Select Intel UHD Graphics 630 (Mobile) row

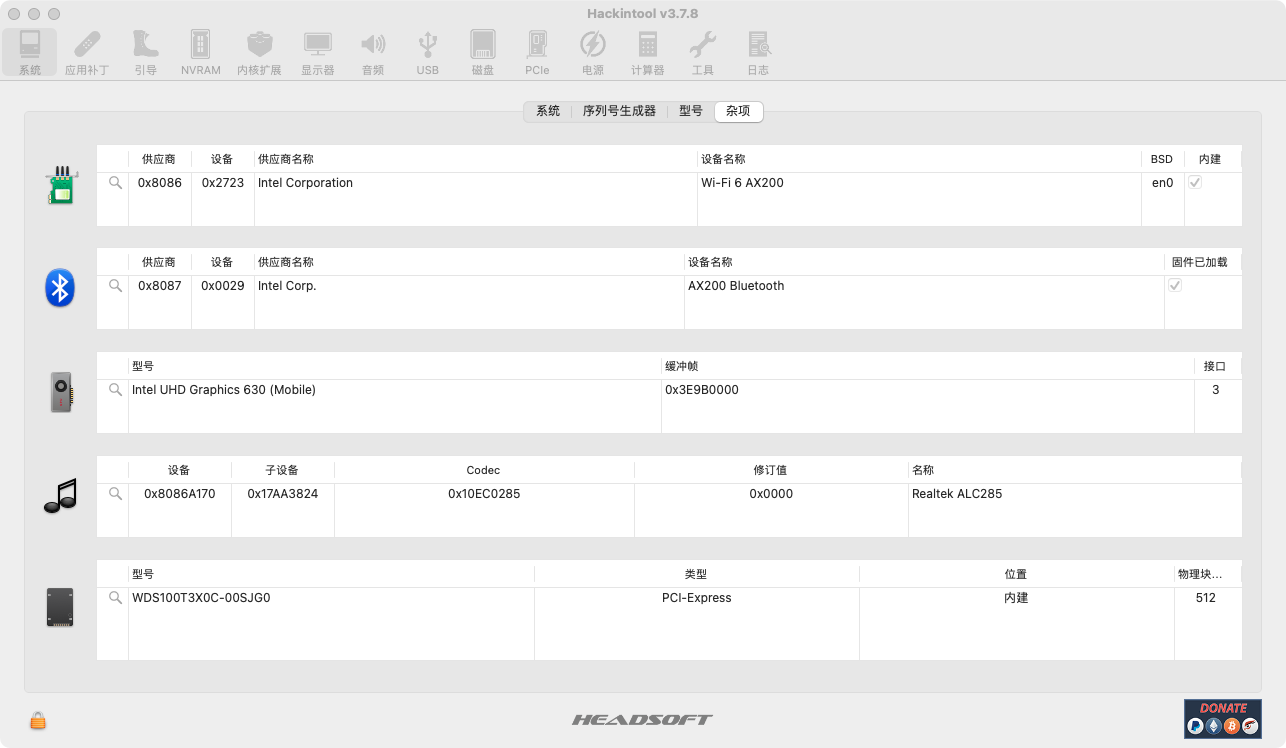click(x=224, y=390)
